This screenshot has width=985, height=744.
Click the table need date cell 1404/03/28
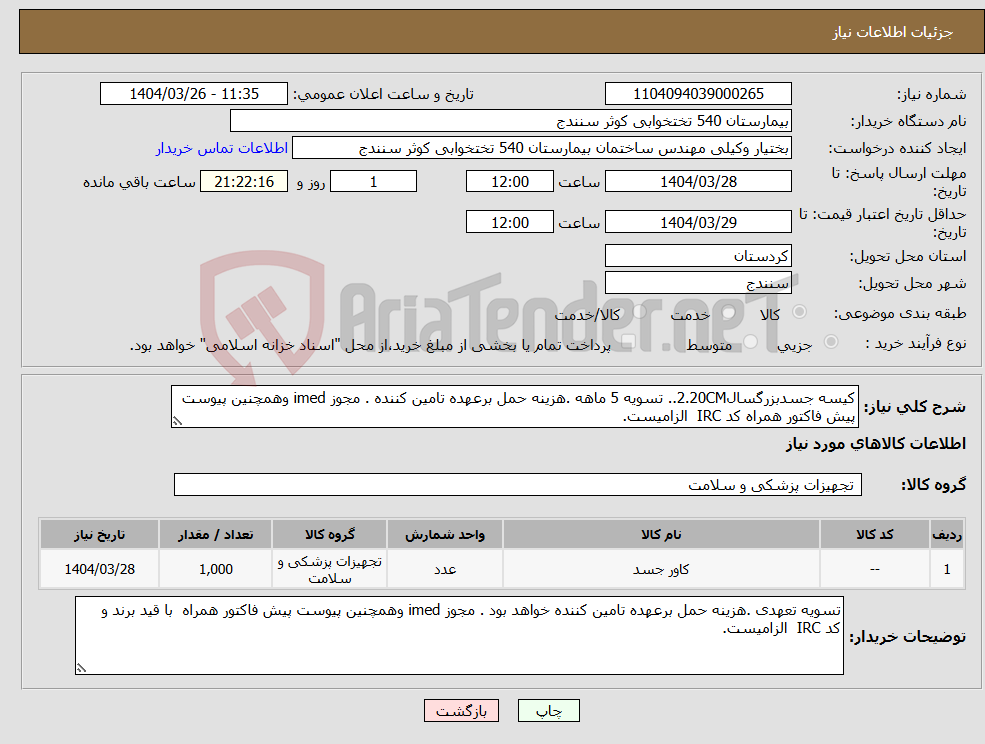click(x=99, y=569)
